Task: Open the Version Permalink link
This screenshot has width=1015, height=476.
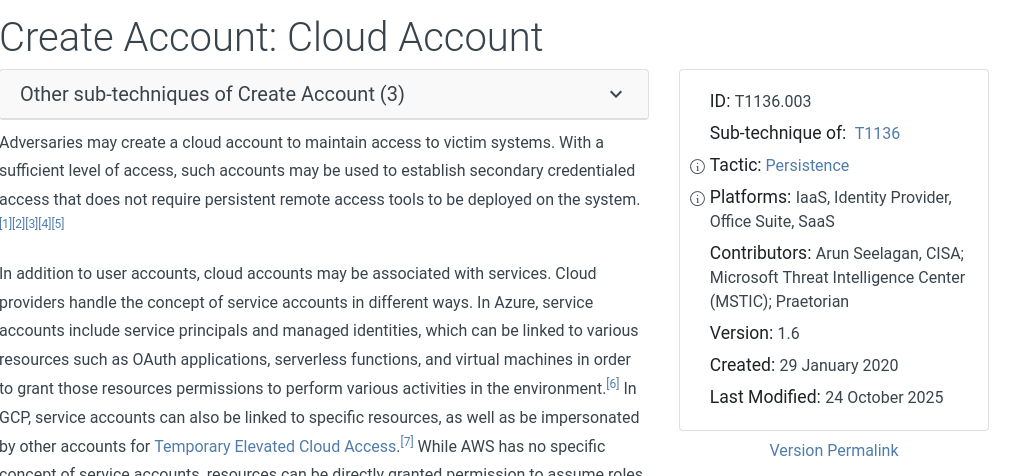Action: point(834,450)
